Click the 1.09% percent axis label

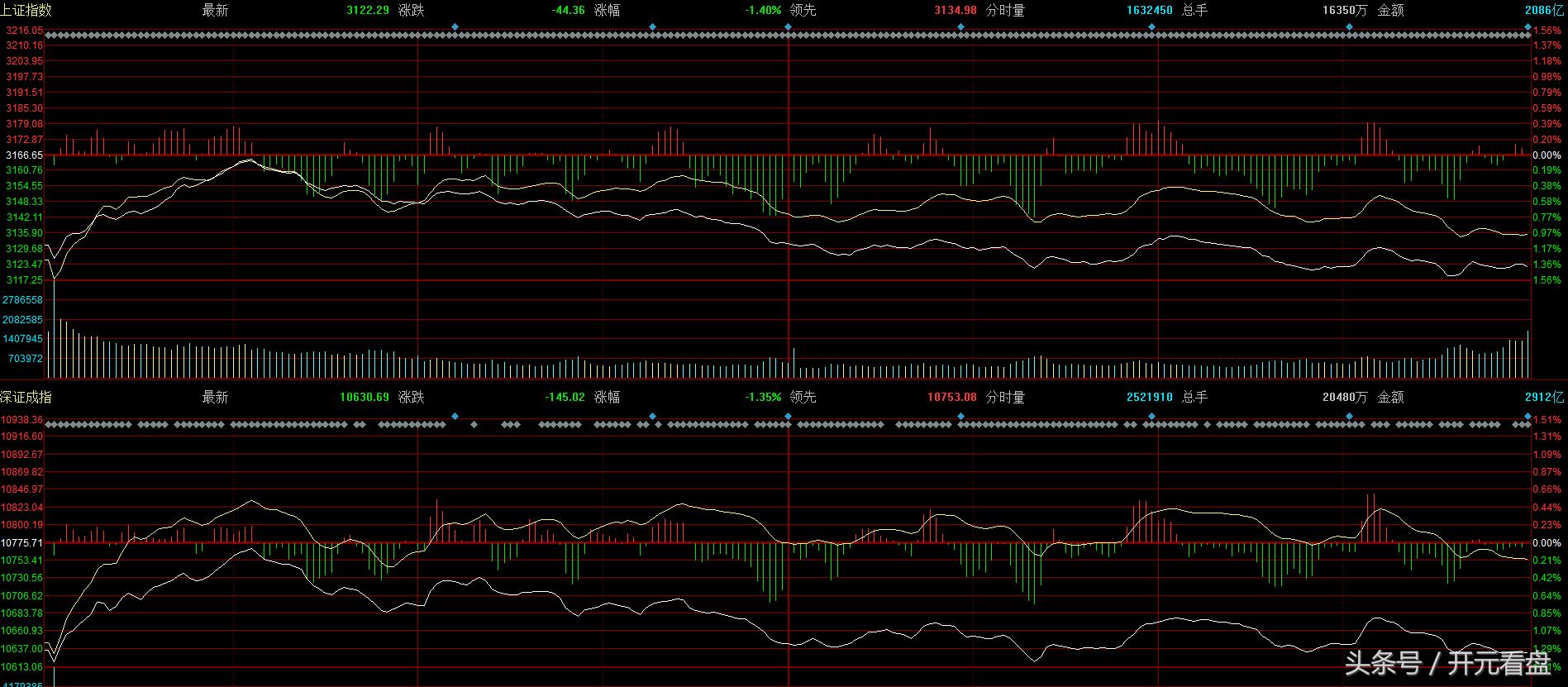tap(1547, 455)
